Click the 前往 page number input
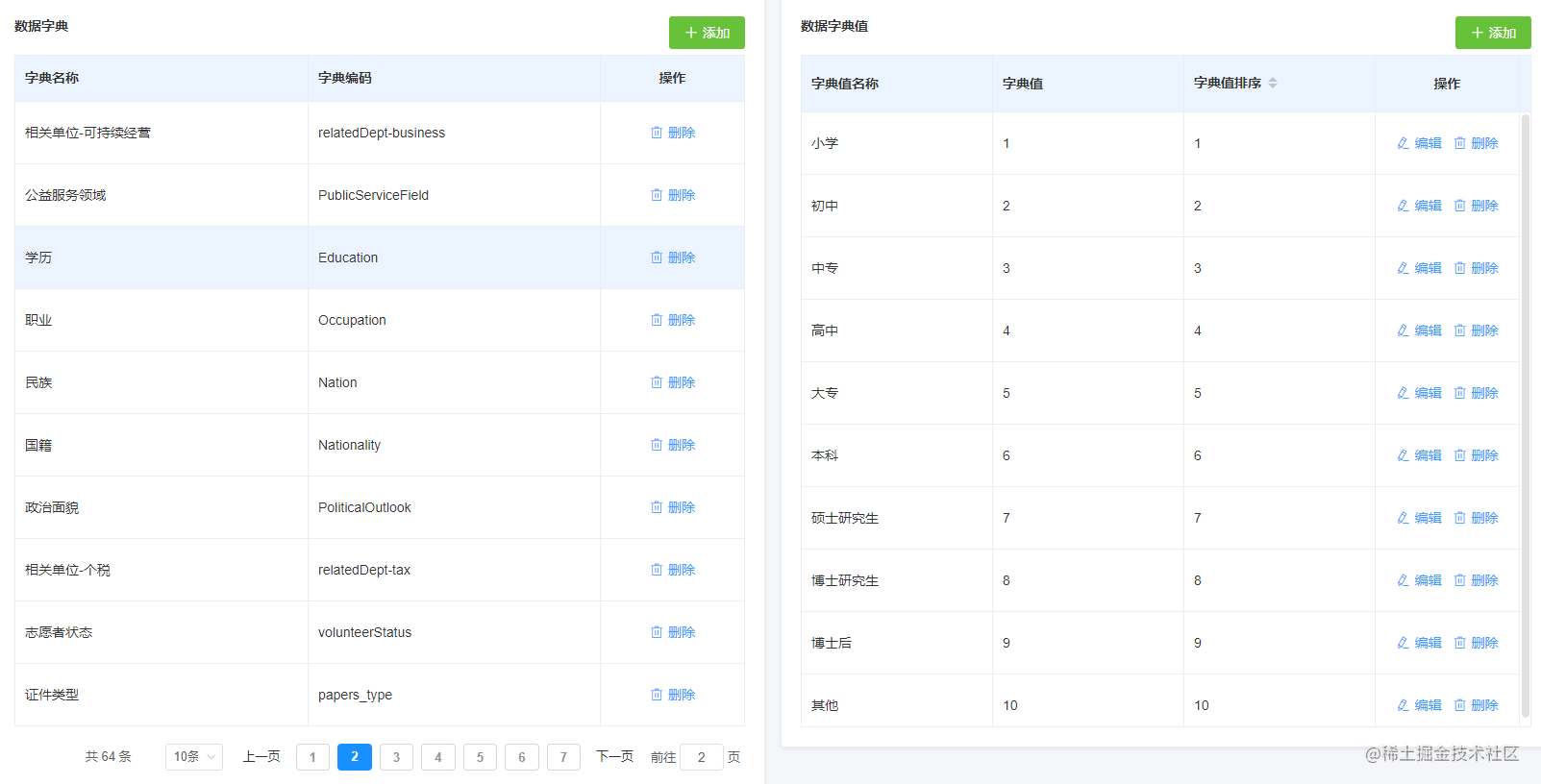The height and width of the screenshot is (784, 1541). (702, 757)
